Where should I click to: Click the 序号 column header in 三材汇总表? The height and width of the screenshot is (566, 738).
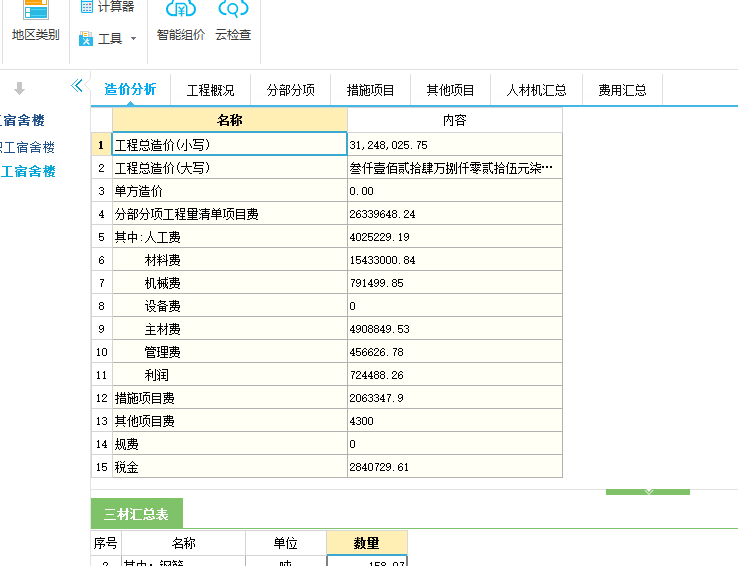coord(106,543)
